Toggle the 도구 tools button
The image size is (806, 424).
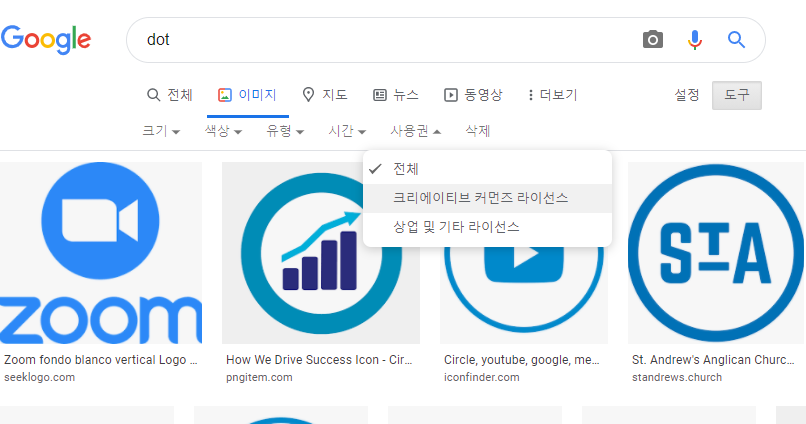click(737, 95)
